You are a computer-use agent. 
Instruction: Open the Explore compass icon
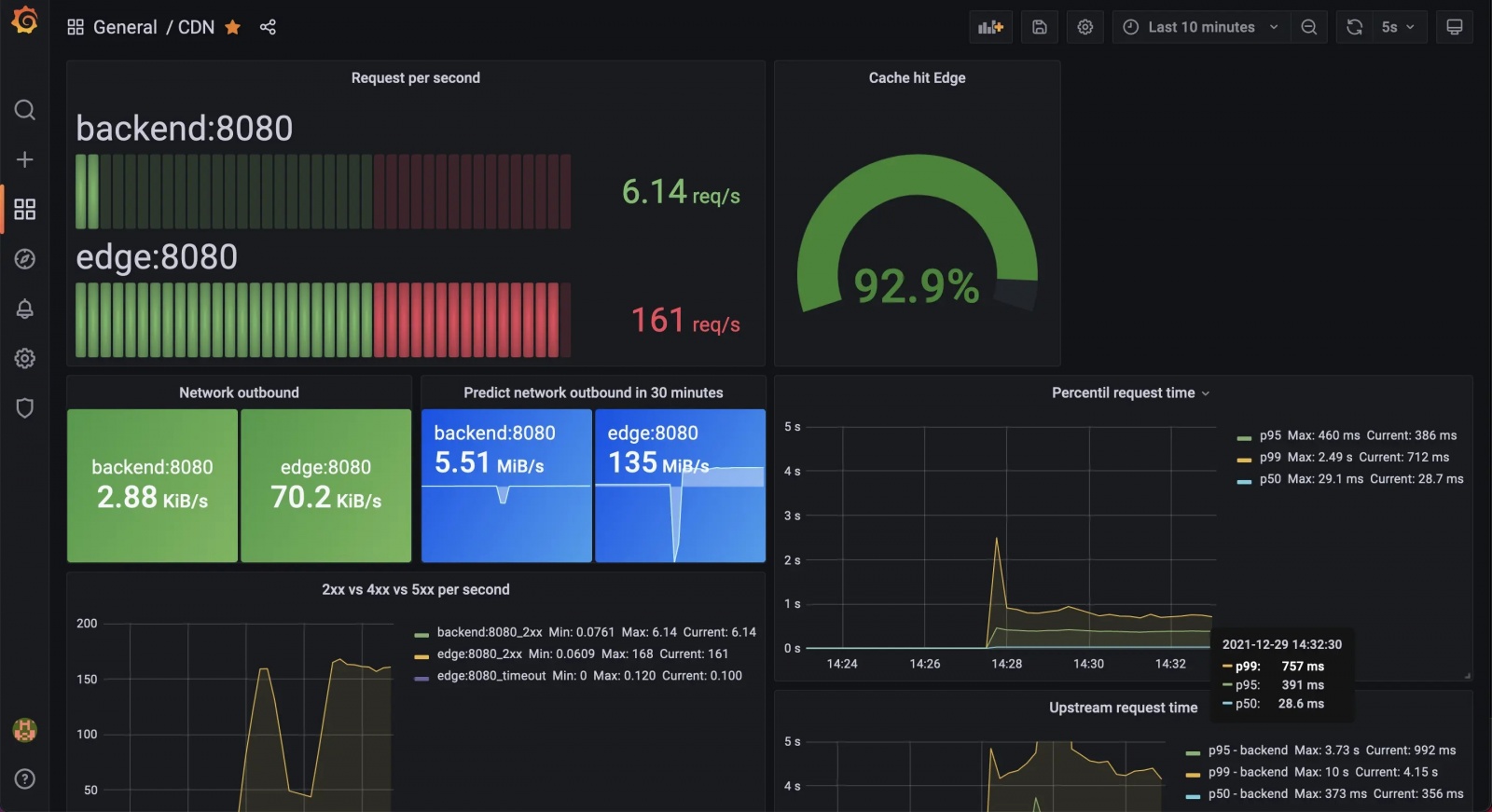click(x=25, y=259)
